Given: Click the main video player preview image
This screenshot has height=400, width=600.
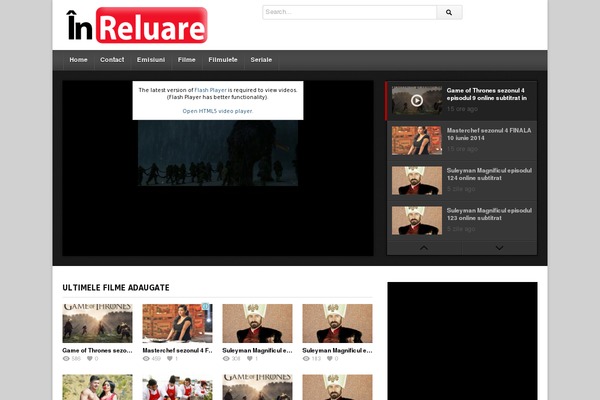Looking at the screenshot, I should coord(218,153).
